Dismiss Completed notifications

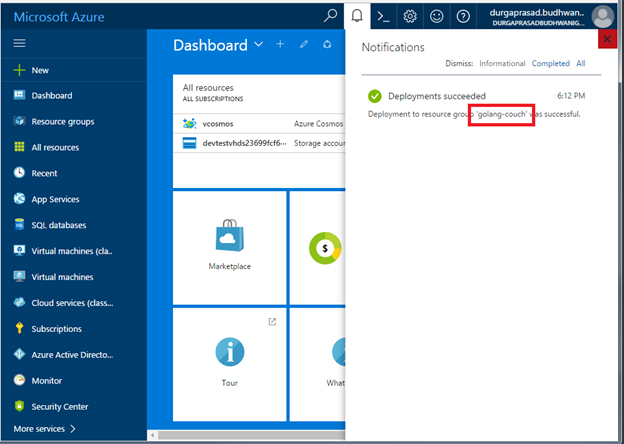pos(550,63)
